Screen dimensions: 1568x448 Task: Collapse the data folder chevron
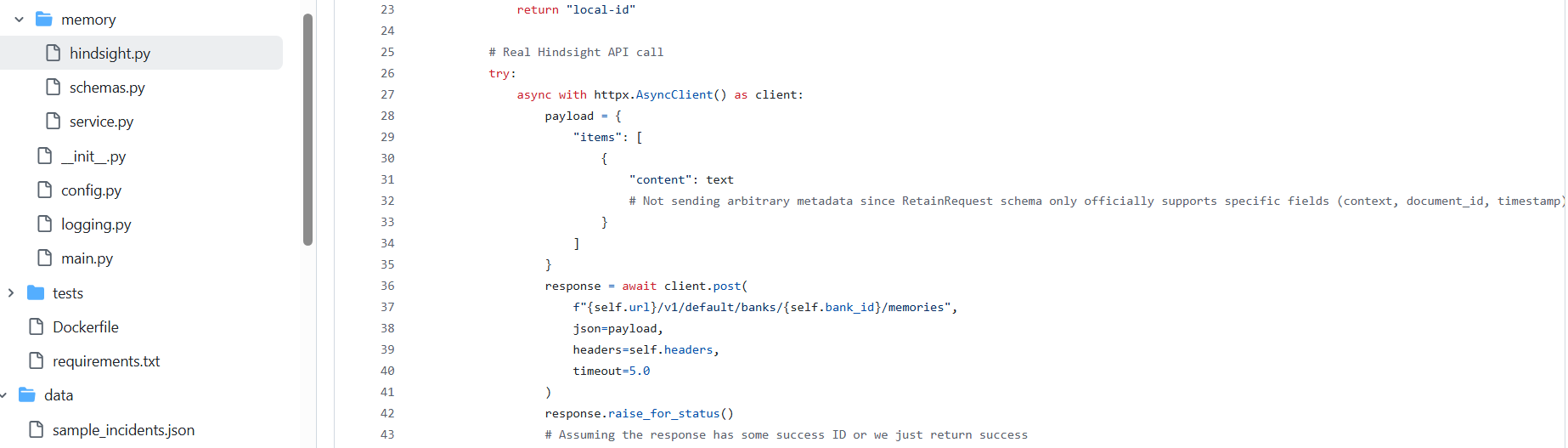point(3,395)
